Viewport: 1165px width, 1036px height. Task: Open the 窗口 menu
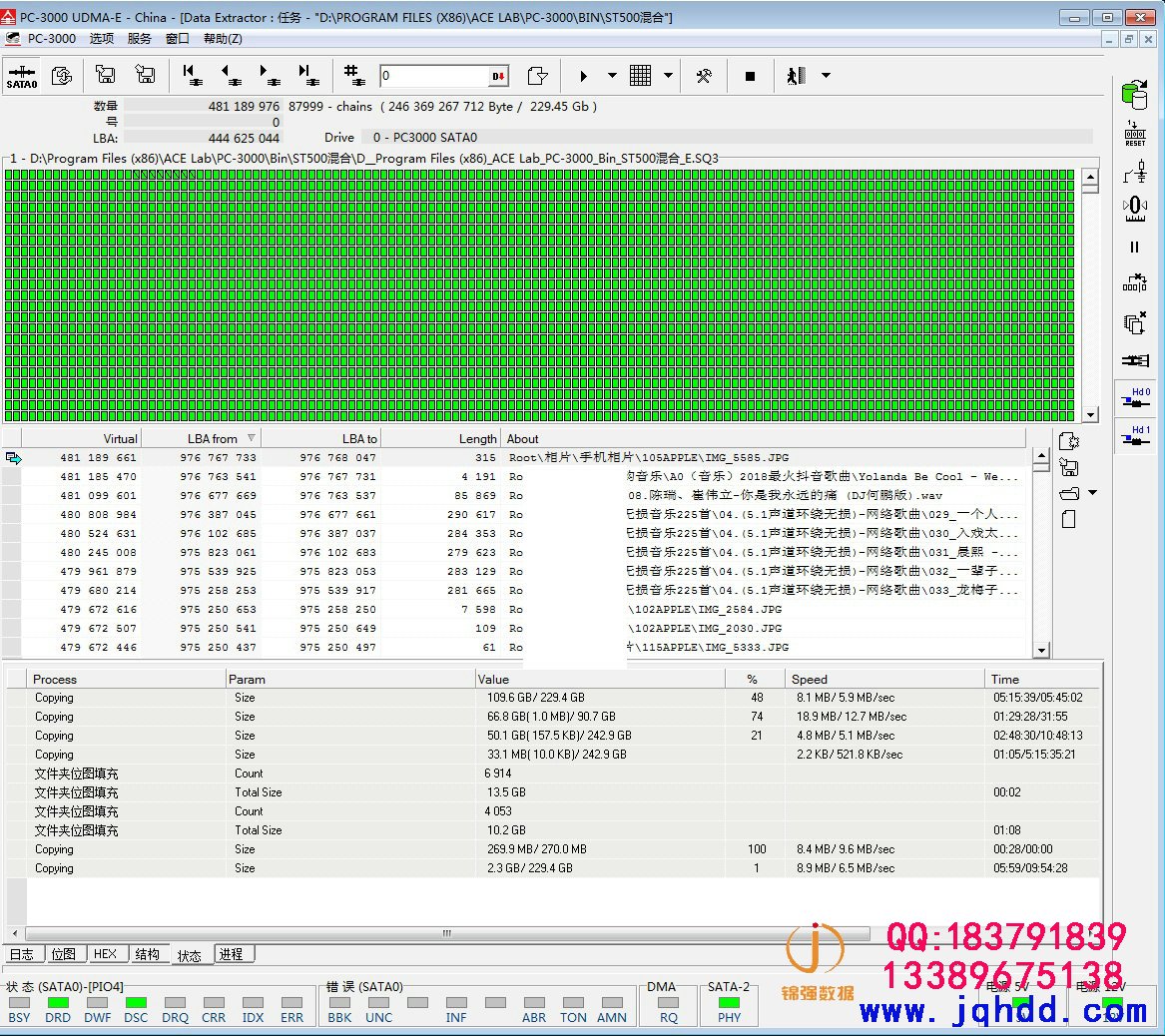(x=177, y=39)
